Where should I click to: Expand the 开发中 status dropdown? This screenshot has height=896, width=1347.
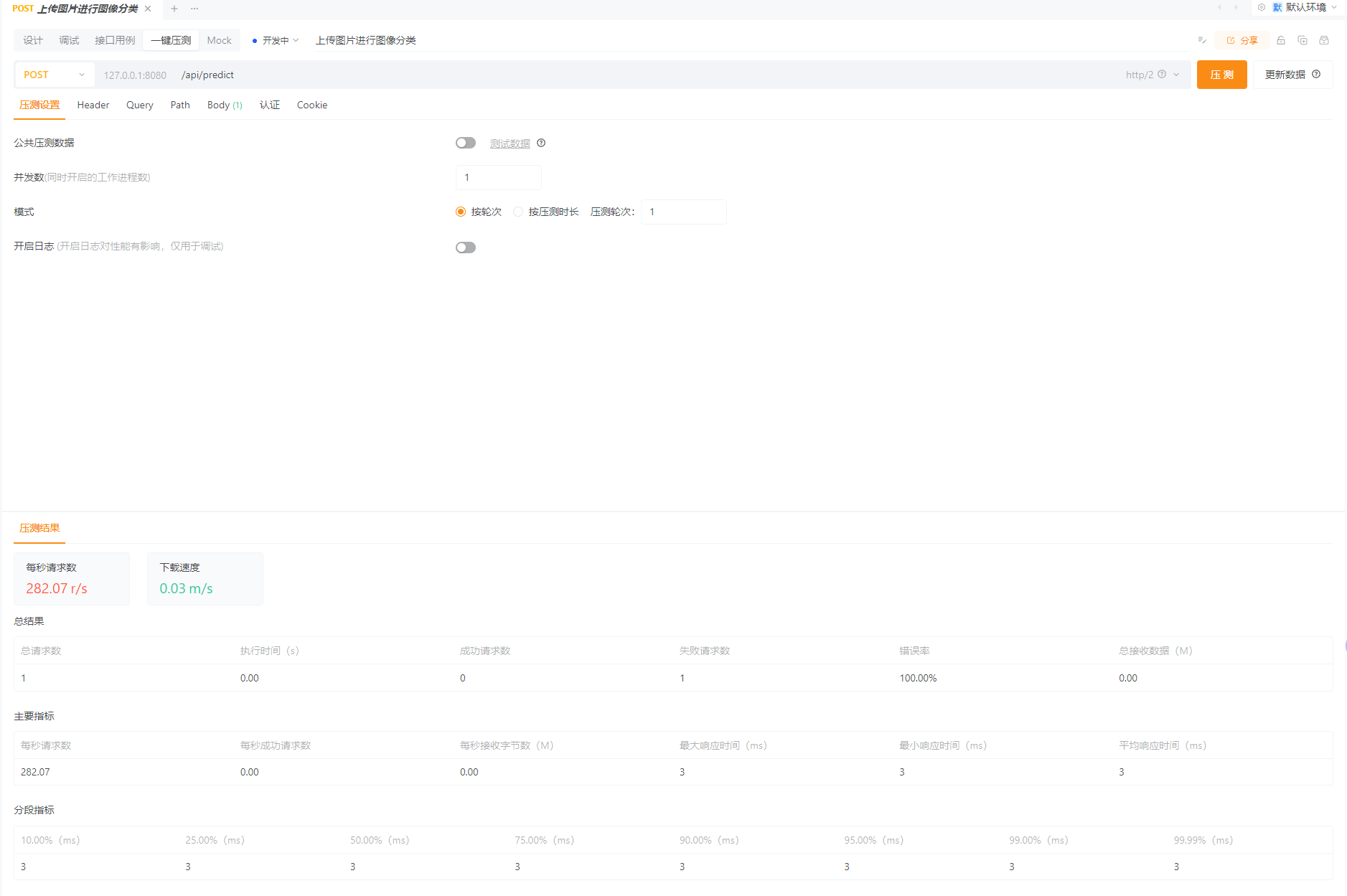276,40
